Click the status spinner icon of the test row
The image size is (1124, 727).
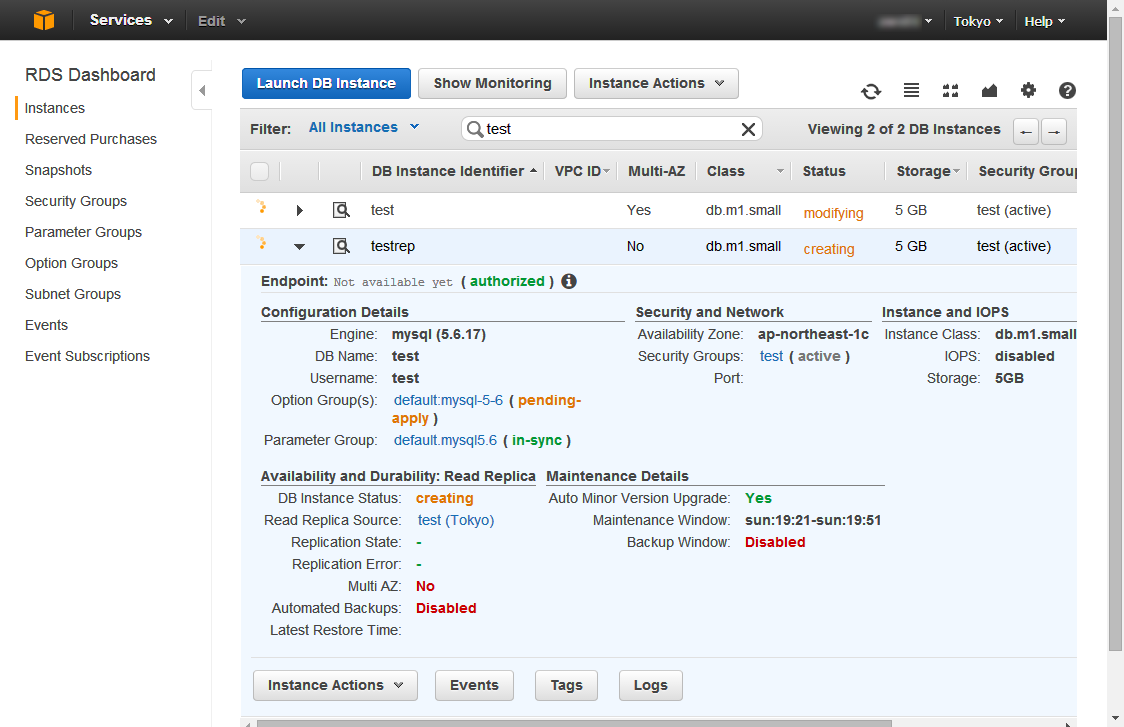(262, 207)
